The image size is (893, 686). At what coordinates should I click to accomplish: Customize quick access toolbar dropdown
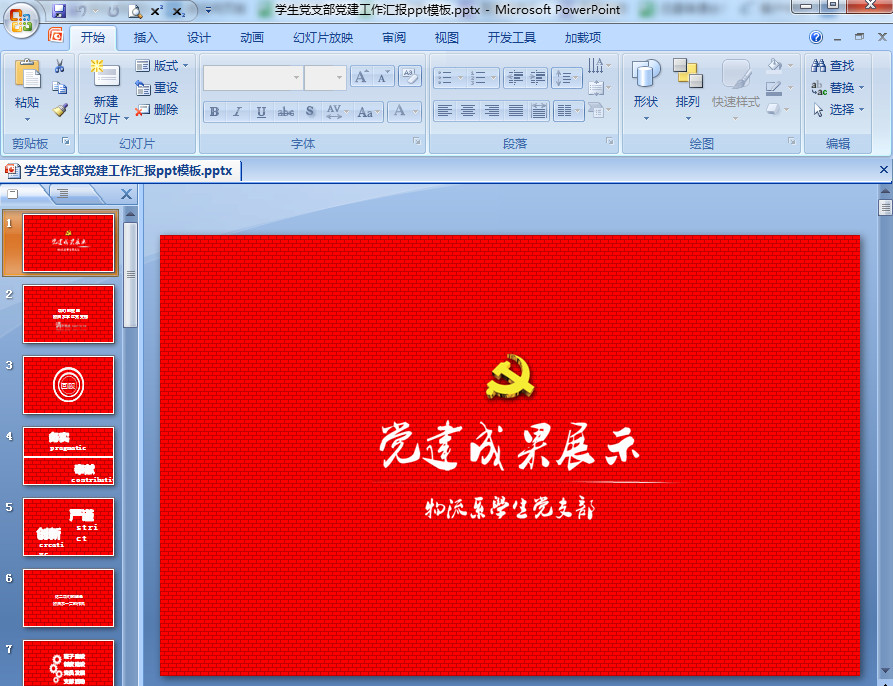pos(208,10)
